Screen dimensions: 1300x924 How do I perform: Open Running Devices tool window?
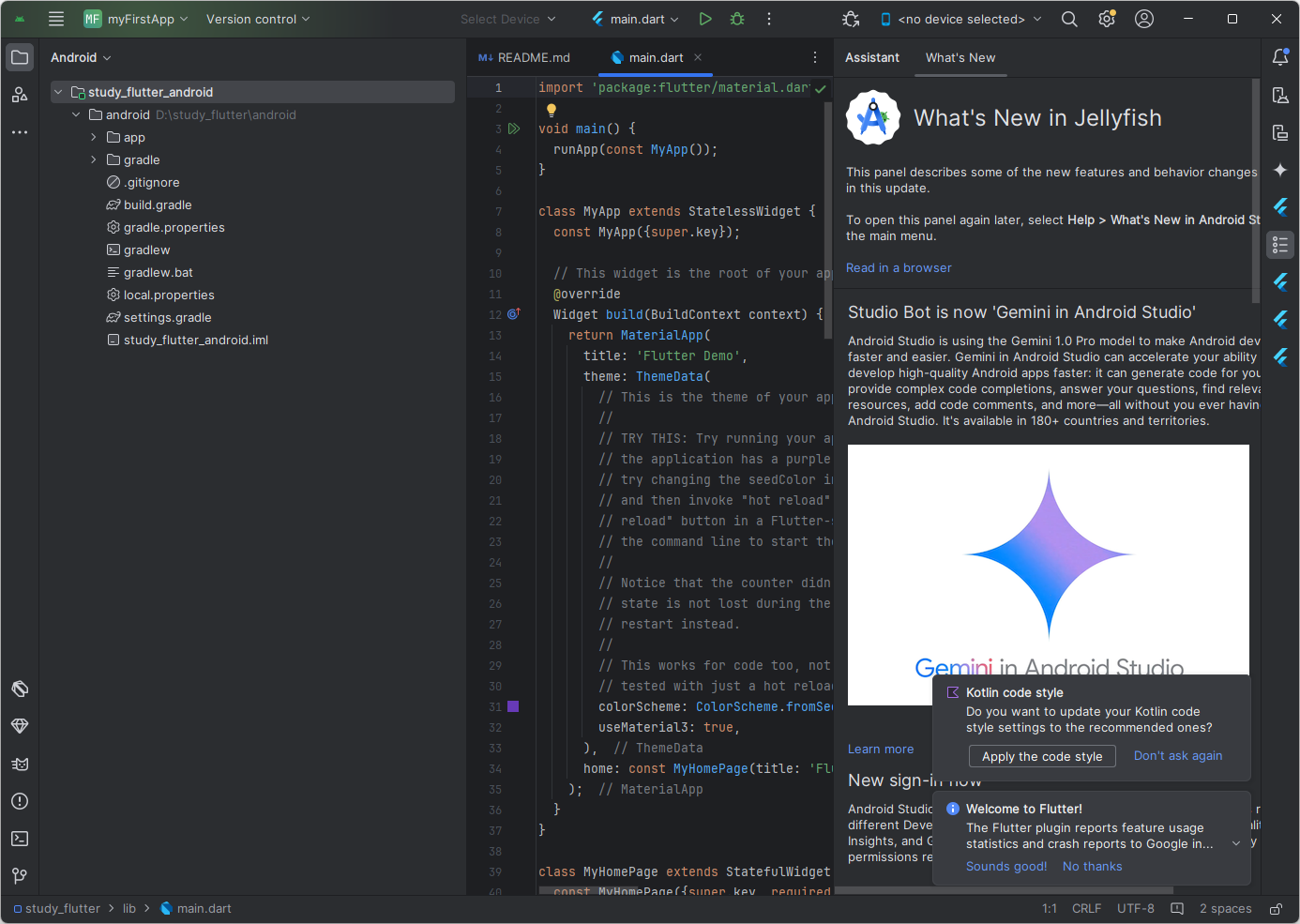(1280, 132)
